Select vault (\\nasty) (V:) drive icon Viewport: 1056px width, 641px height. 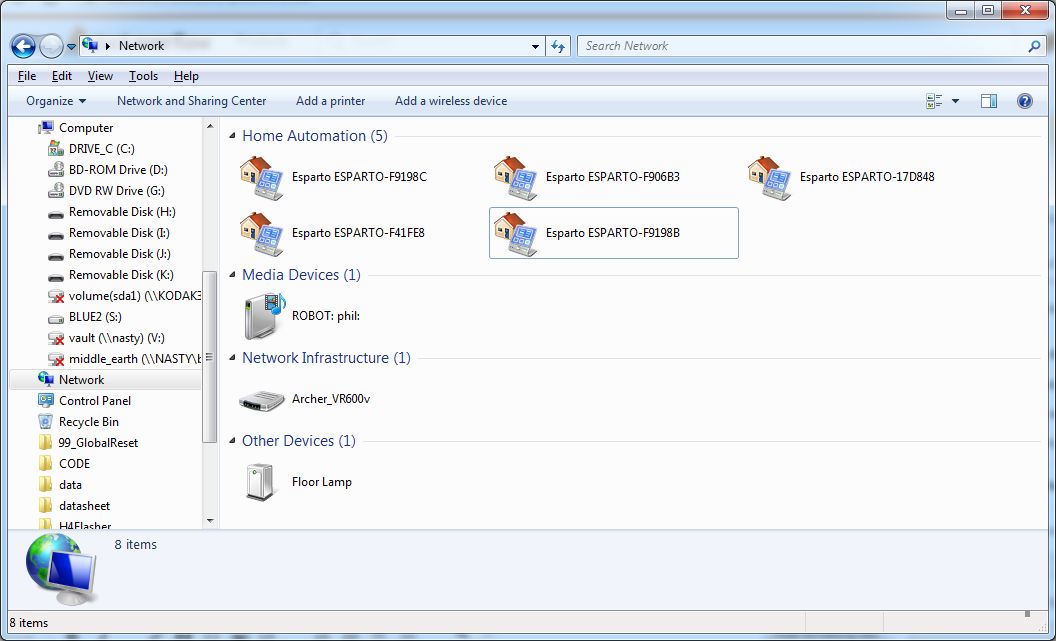pos(57,338)
